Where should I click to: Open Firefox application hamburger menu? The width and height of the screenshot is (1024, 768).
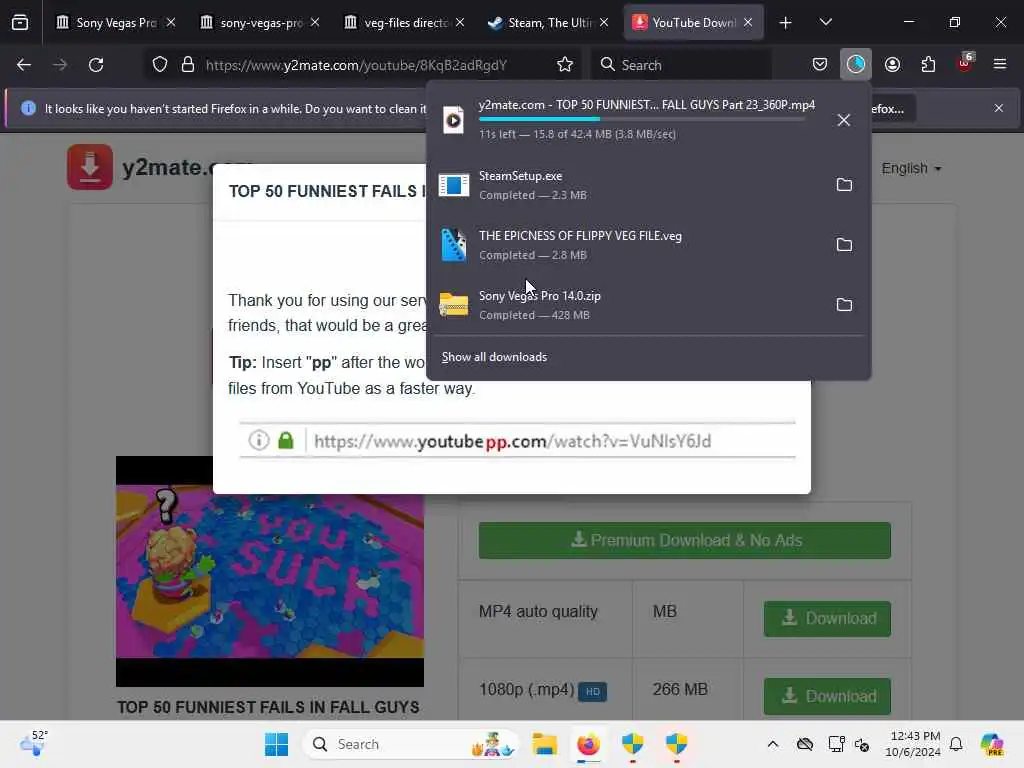1000,65
